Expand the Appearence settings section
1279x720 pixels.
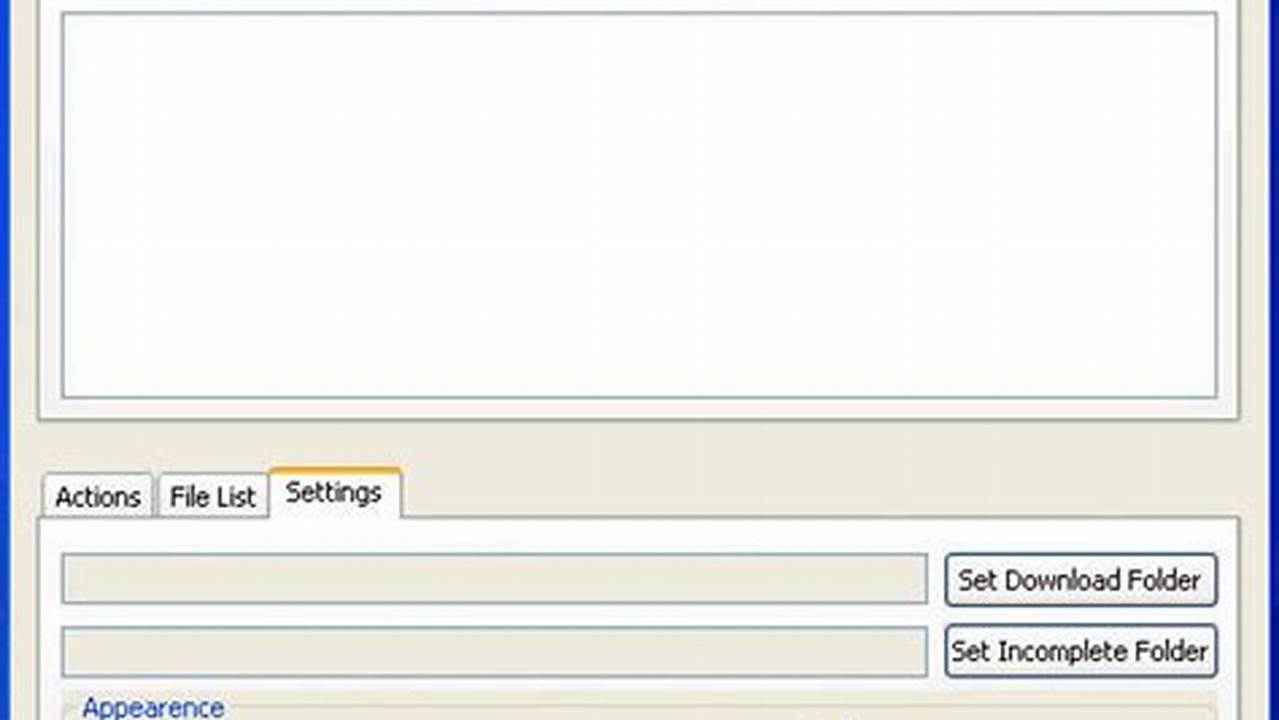[153, 708]
